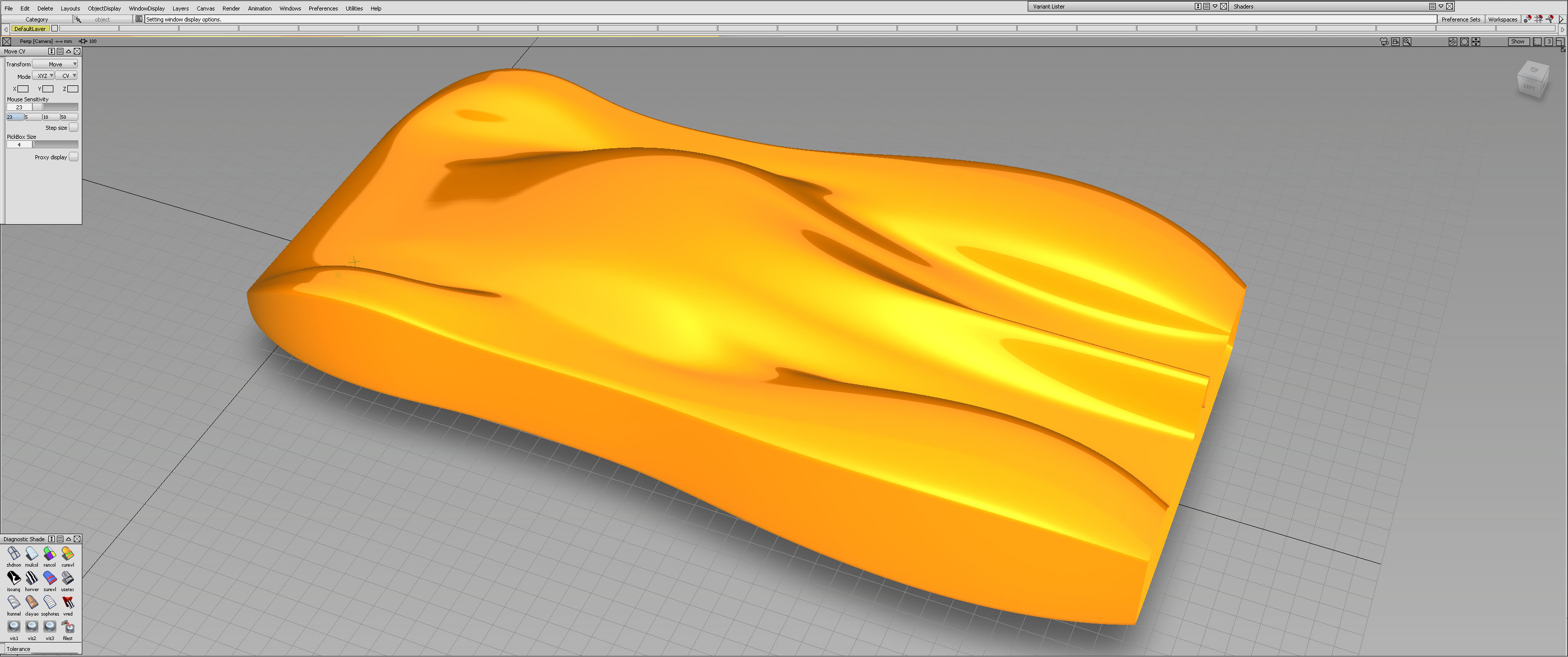Turn off shading with the shdnon icon
1568x657 pixels.
click(13, 554)
